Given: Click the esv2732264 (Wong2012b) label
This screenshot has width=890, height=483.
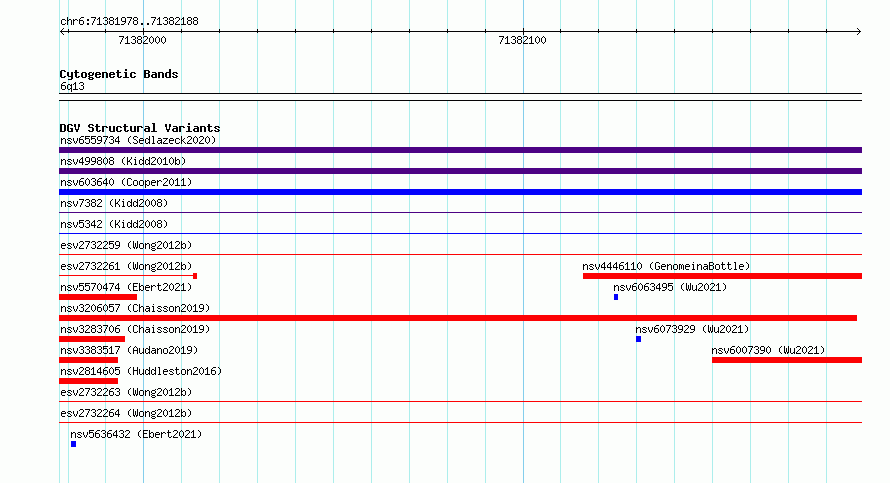Looking at the screenshot, I should click(126, 413).
